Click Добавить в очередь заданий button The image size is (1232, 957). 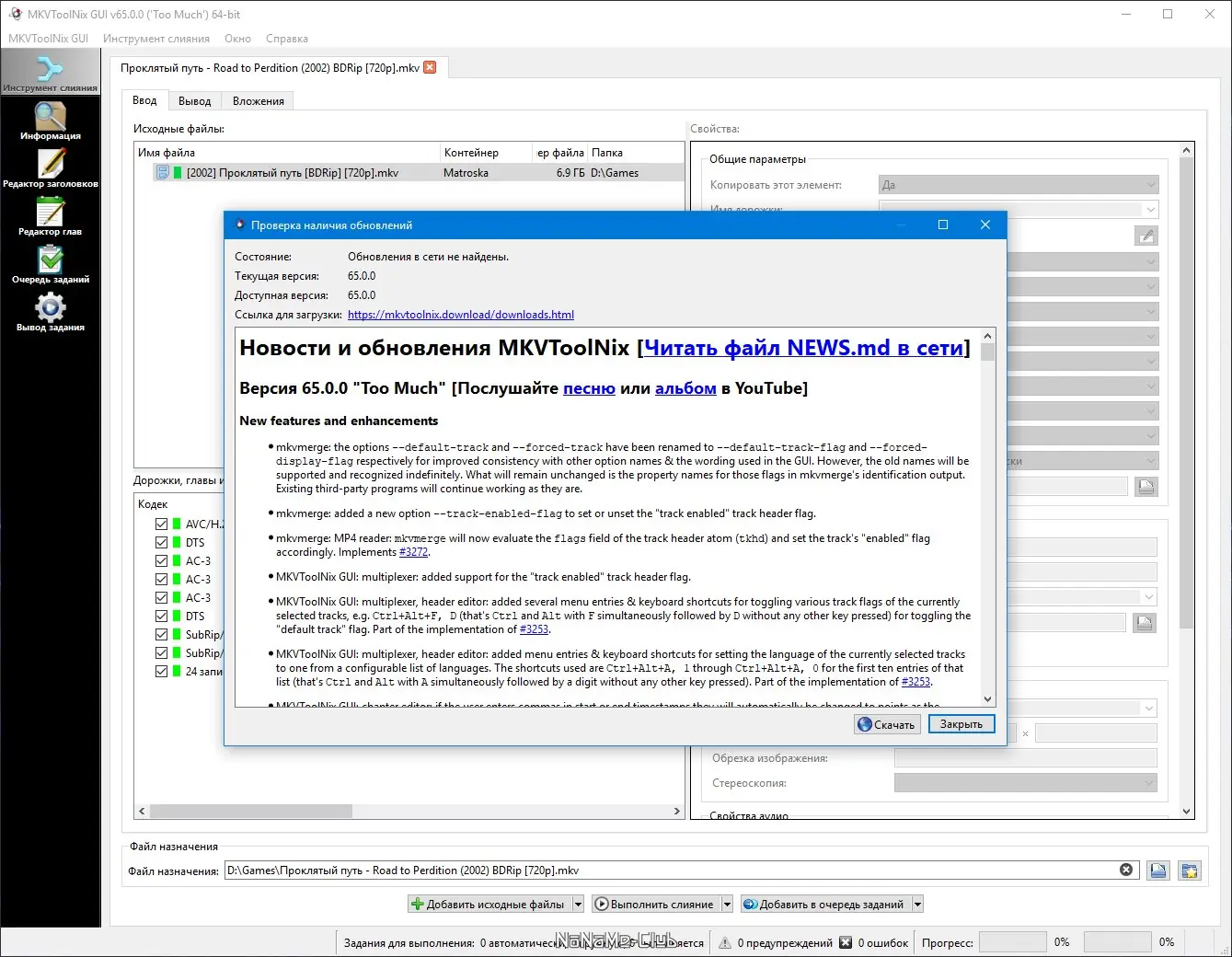tap(825, 905)
